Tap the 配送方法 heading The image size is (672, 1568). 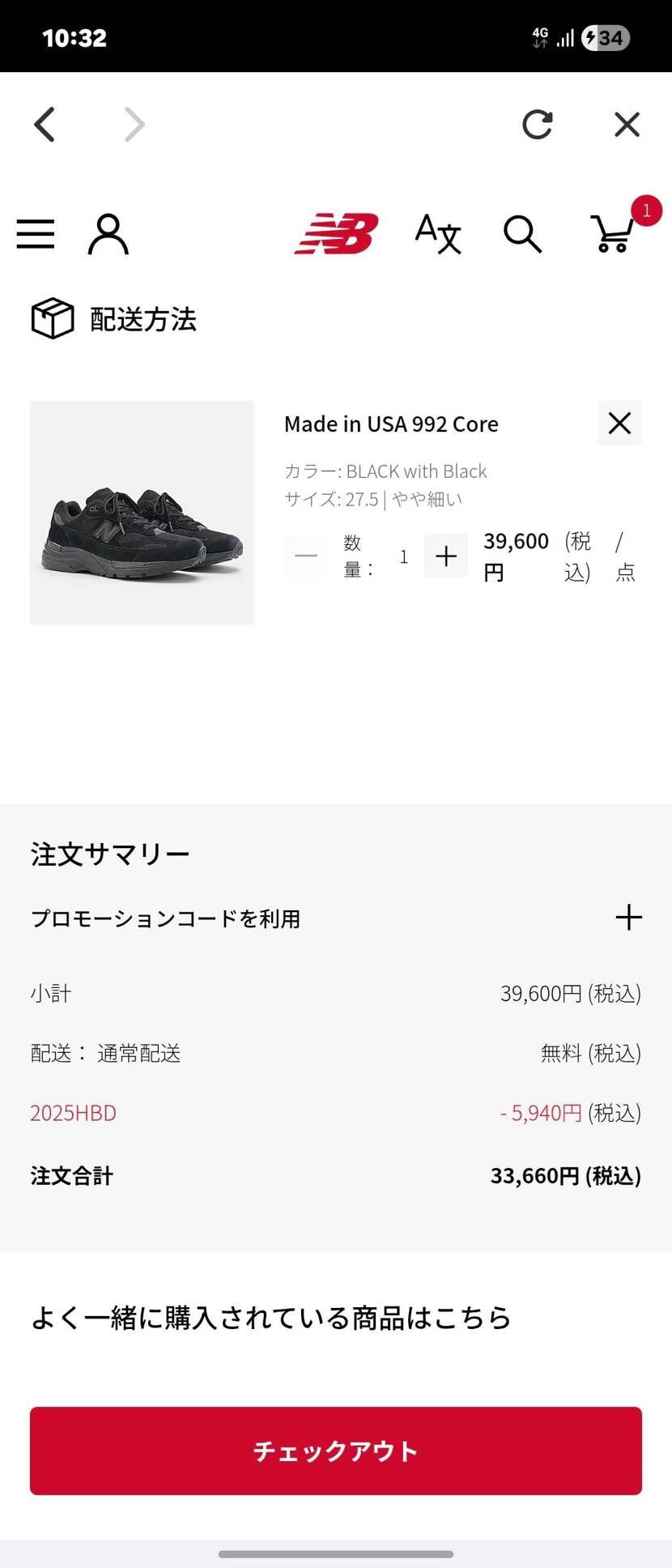click(x=143, y=319)
